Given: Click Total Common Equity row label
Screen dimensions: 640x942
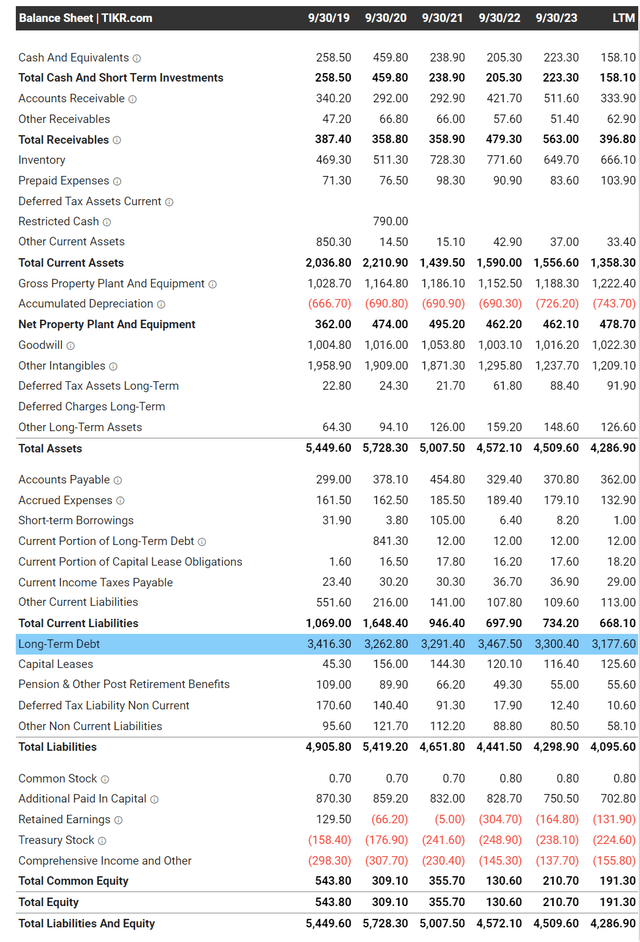Looking at the screenshot, I should (x=73, y=881).
